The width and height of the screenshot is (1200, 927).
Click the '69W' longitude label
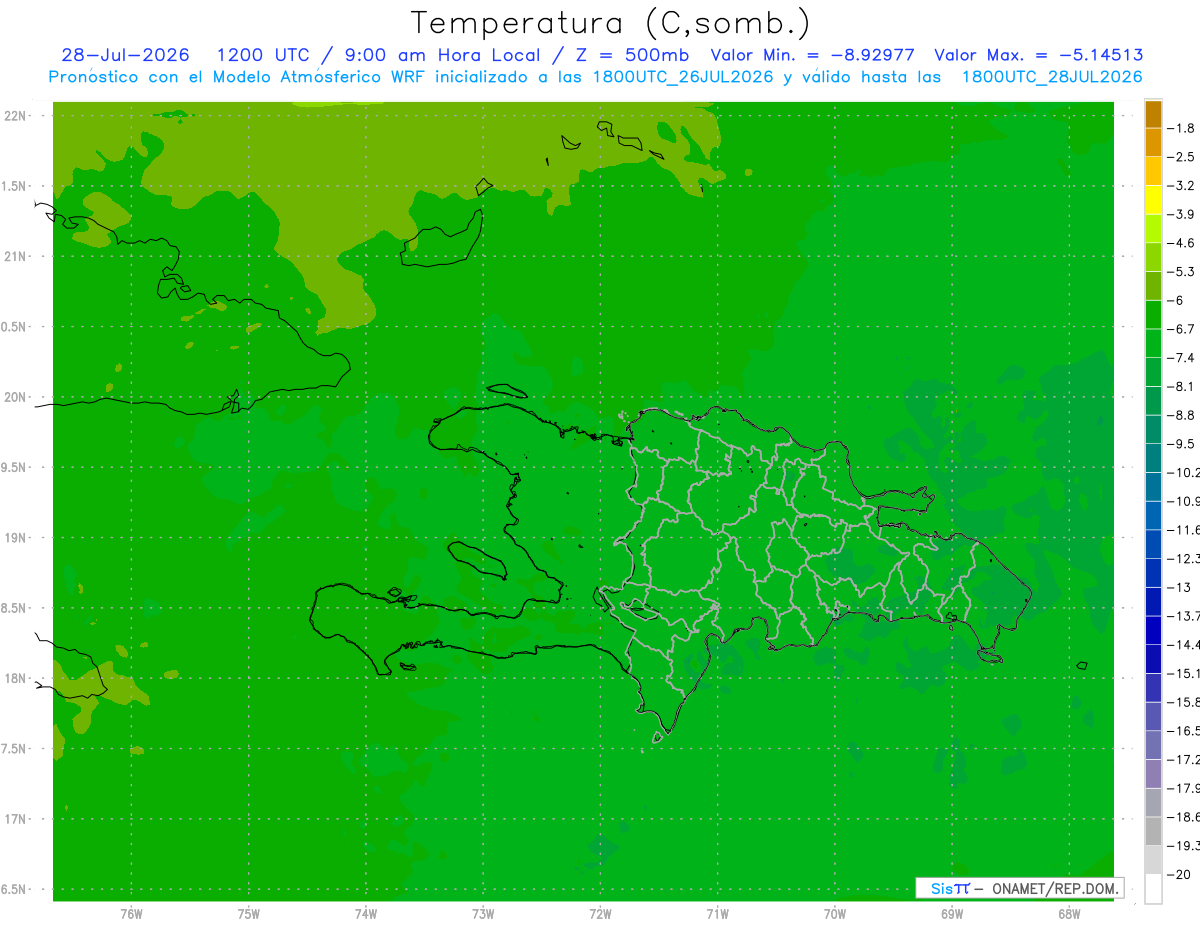pos(952,915)
